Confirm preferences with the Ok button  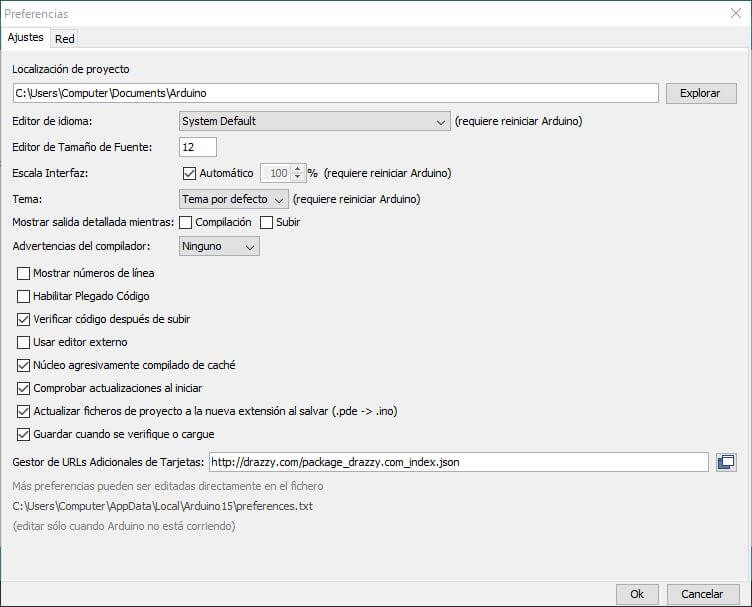pyautogui.click(x=637, y=594)
